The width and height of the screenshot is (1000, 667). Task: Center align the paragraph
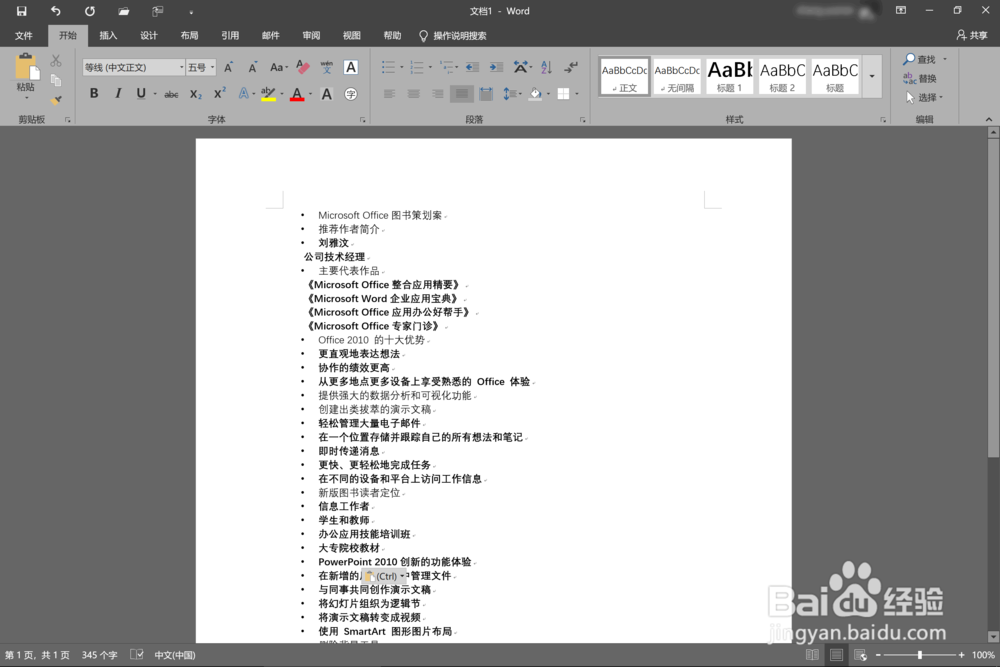point(413,94)
